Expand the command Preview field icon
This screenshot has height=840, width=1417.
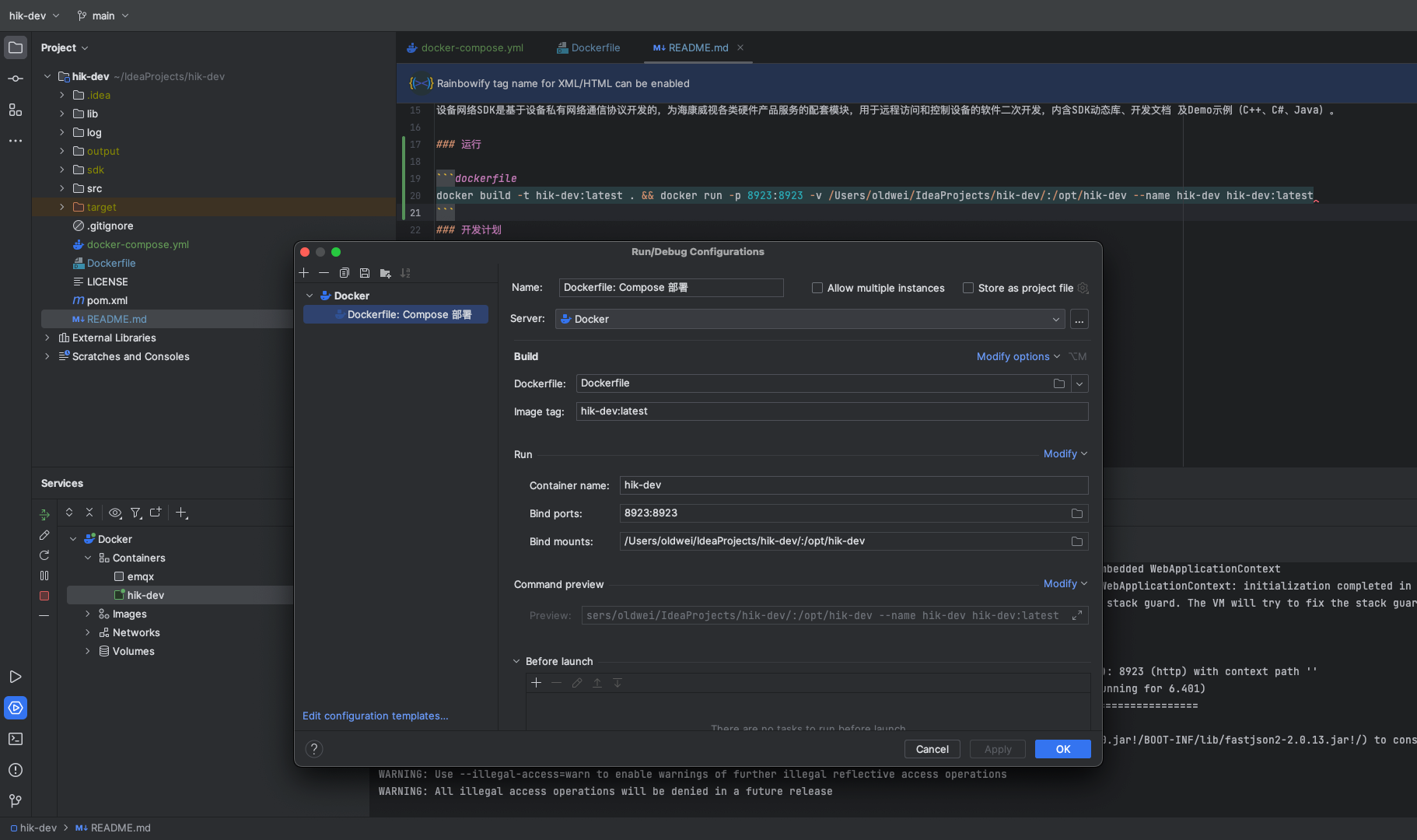(x=1077, y=615)
